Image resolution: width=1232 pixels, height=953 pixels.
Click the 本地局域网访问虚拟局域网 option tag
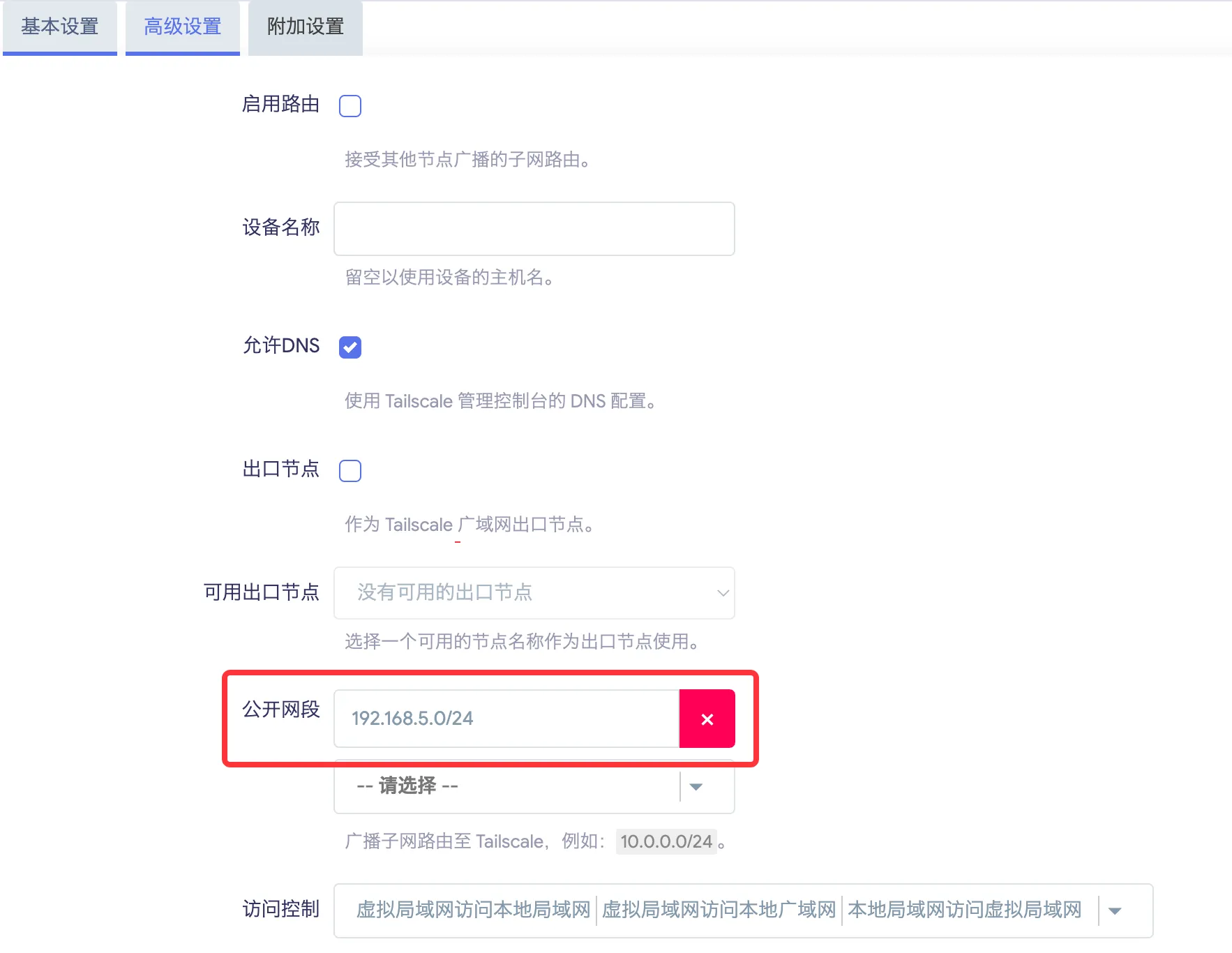tap(964, 910)
